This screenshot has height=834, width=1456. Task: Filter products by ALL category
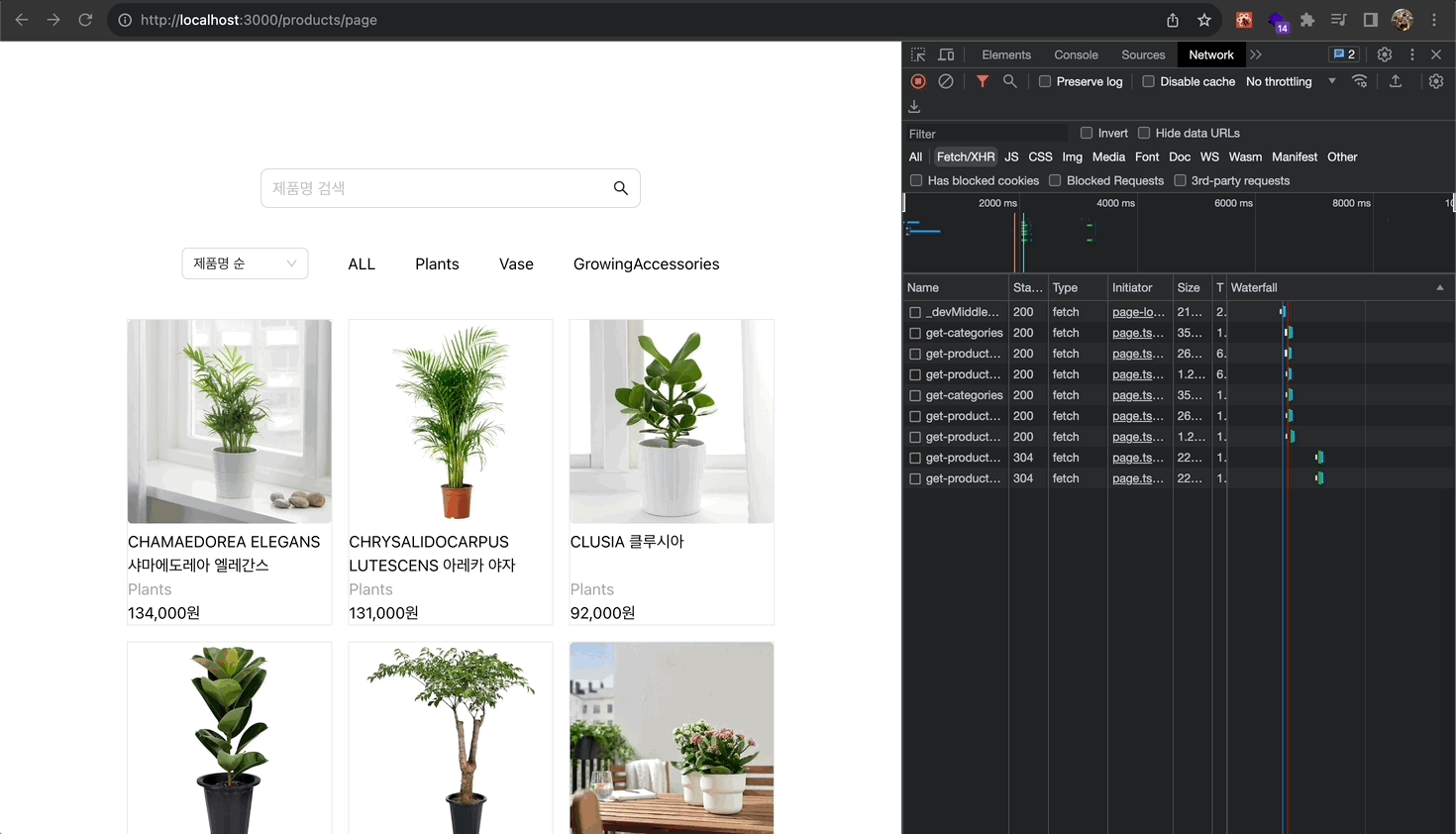tap(362, 263)
